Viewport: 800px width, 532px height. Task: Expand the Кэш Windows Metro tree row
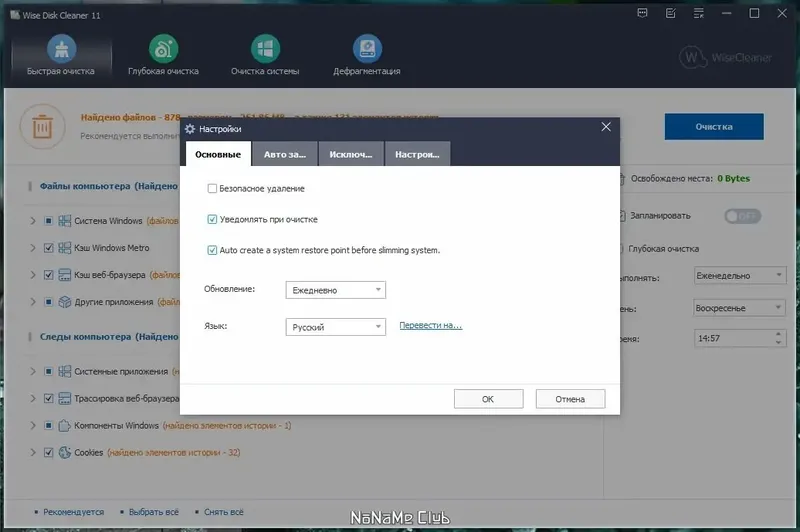[33, 248]
